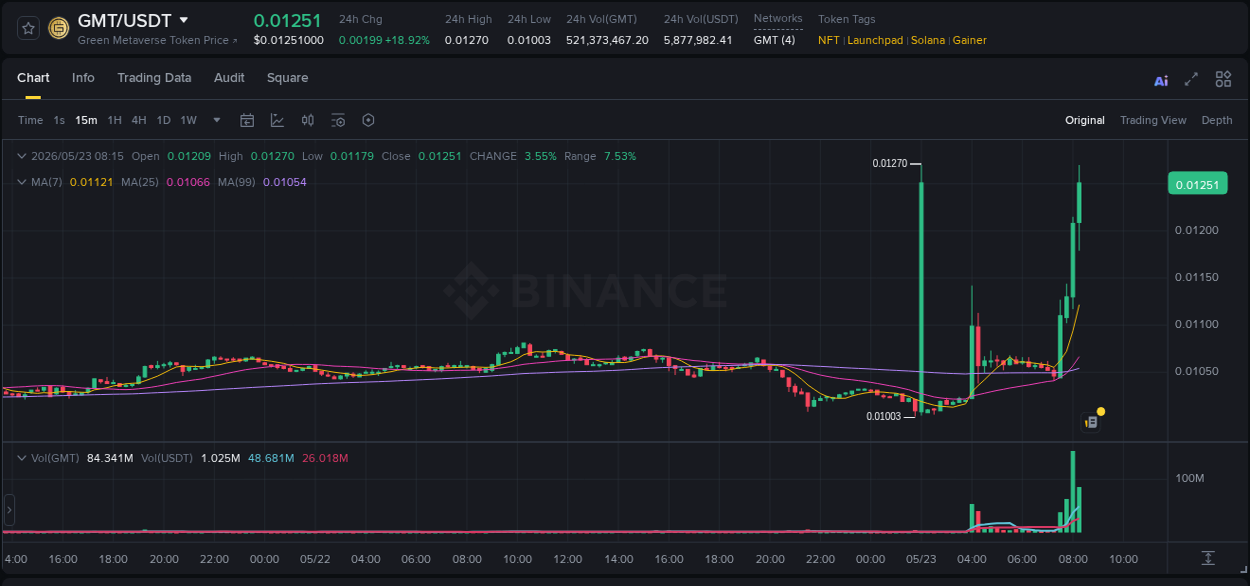The image size is (1250, 586).
Task: Click the NFT token tag
Action: [829, 40]
